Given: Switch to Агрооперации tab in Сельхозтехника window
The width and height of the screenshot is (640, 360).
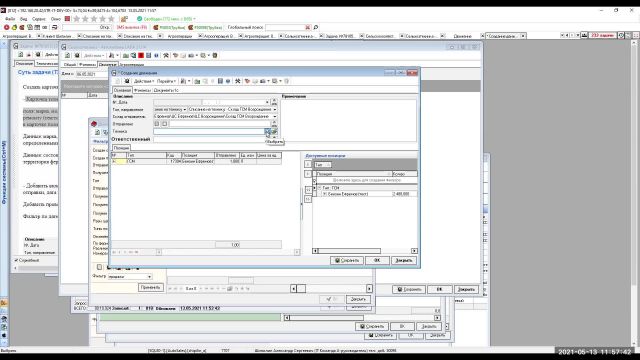Looking at the screenshot, I should (x=132, y=64).
